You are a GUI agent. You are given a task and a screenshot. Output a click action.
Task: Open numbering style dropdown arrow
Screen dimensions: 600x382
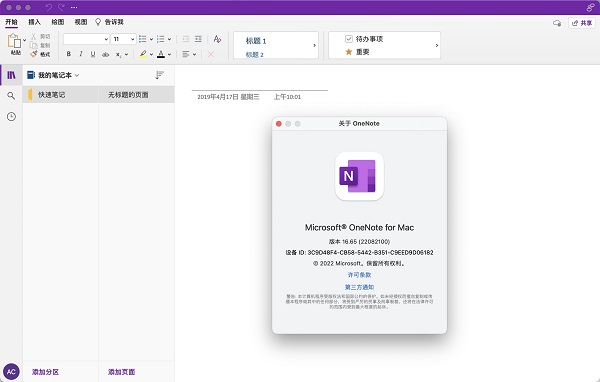(x=170, y=39)
